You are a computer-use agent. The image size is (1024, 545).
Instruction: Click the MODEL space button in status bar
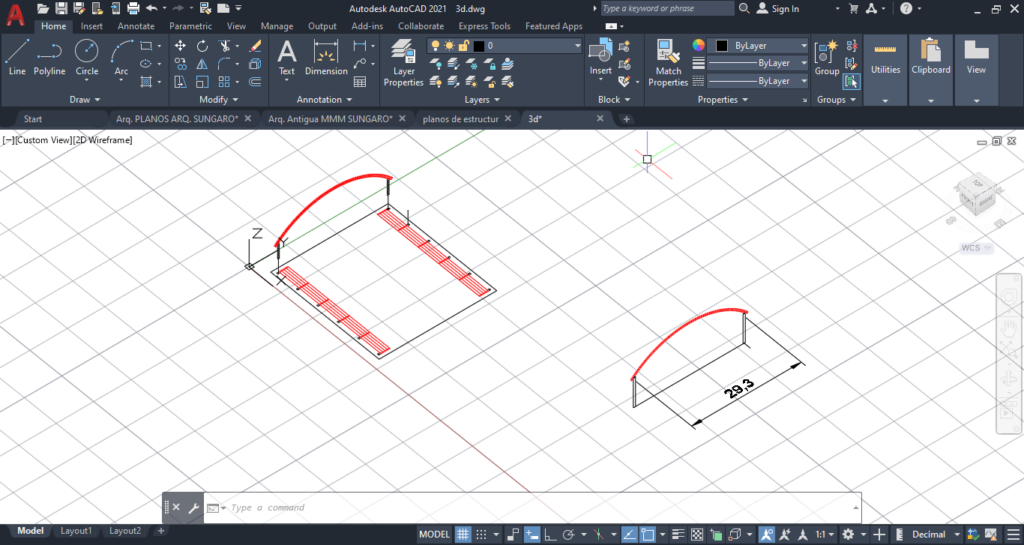434,534
